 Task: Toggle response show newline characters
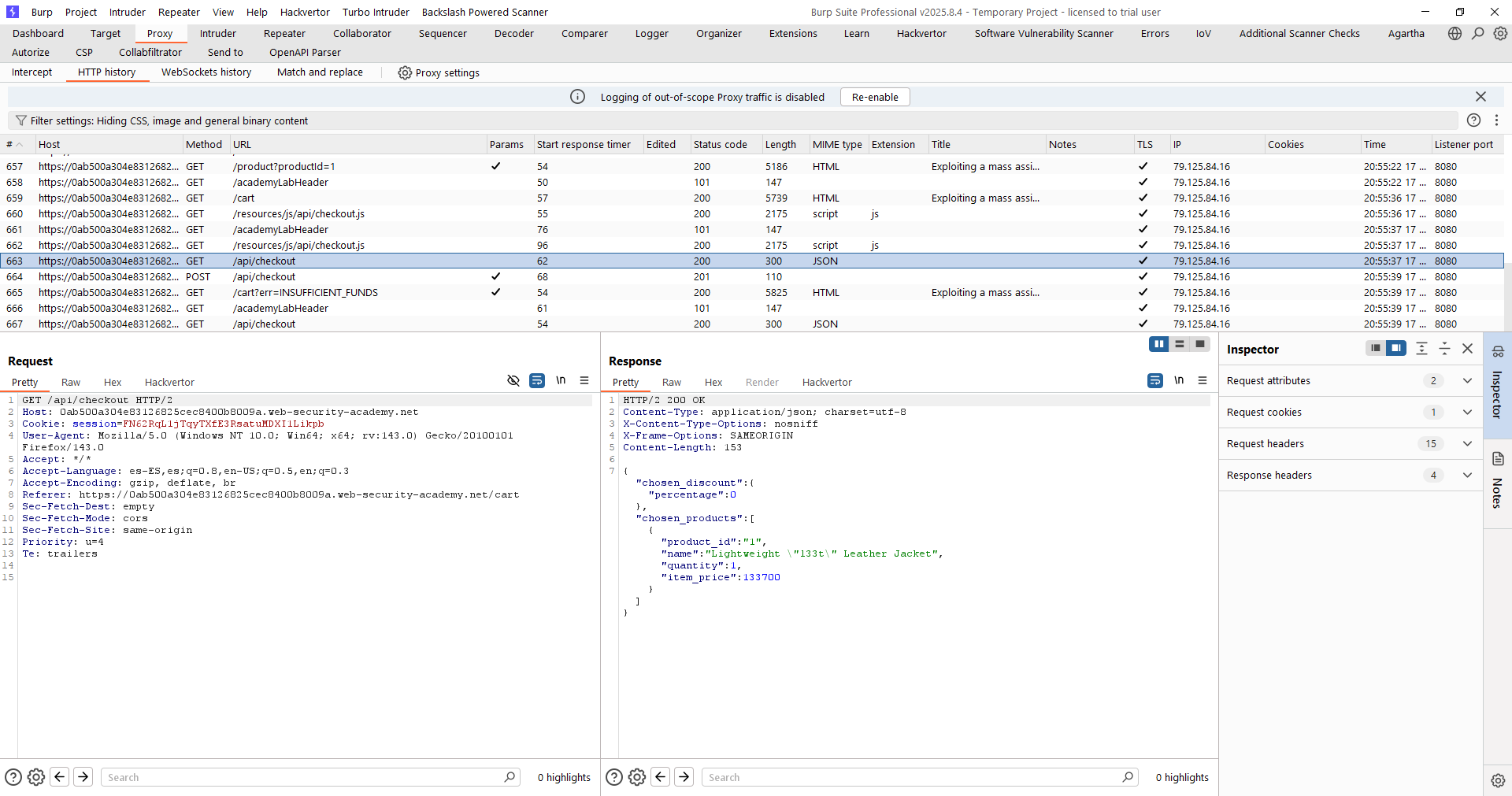coord(1178,380)
